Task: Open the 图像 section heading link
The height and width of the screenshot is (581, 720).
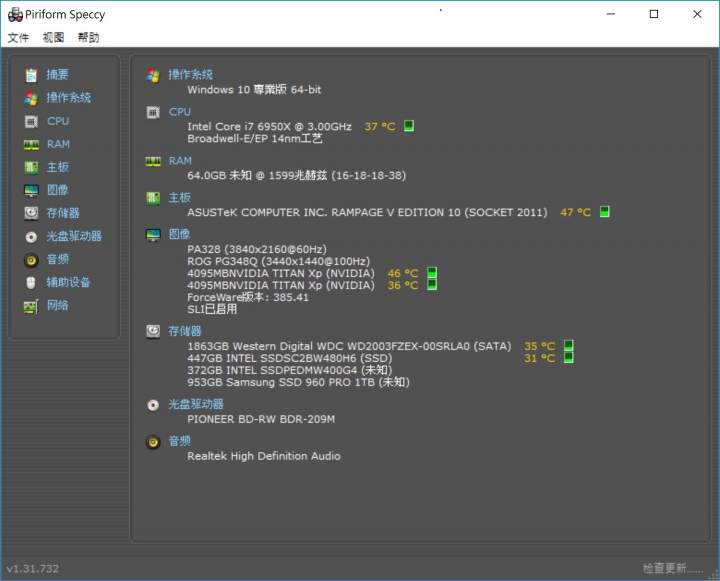Action: (x=180, y=234)
